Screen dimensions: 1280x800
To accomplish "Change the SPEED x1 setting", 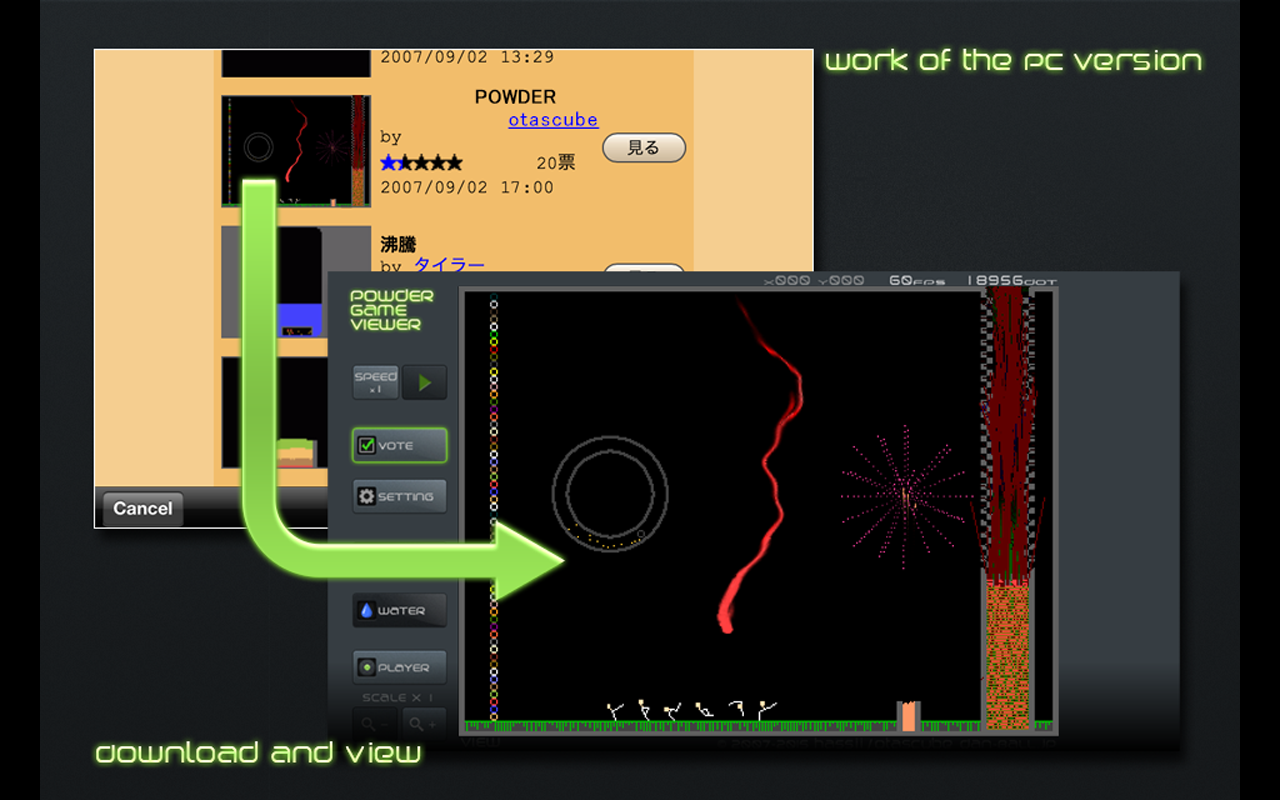I will click(375, 382).
